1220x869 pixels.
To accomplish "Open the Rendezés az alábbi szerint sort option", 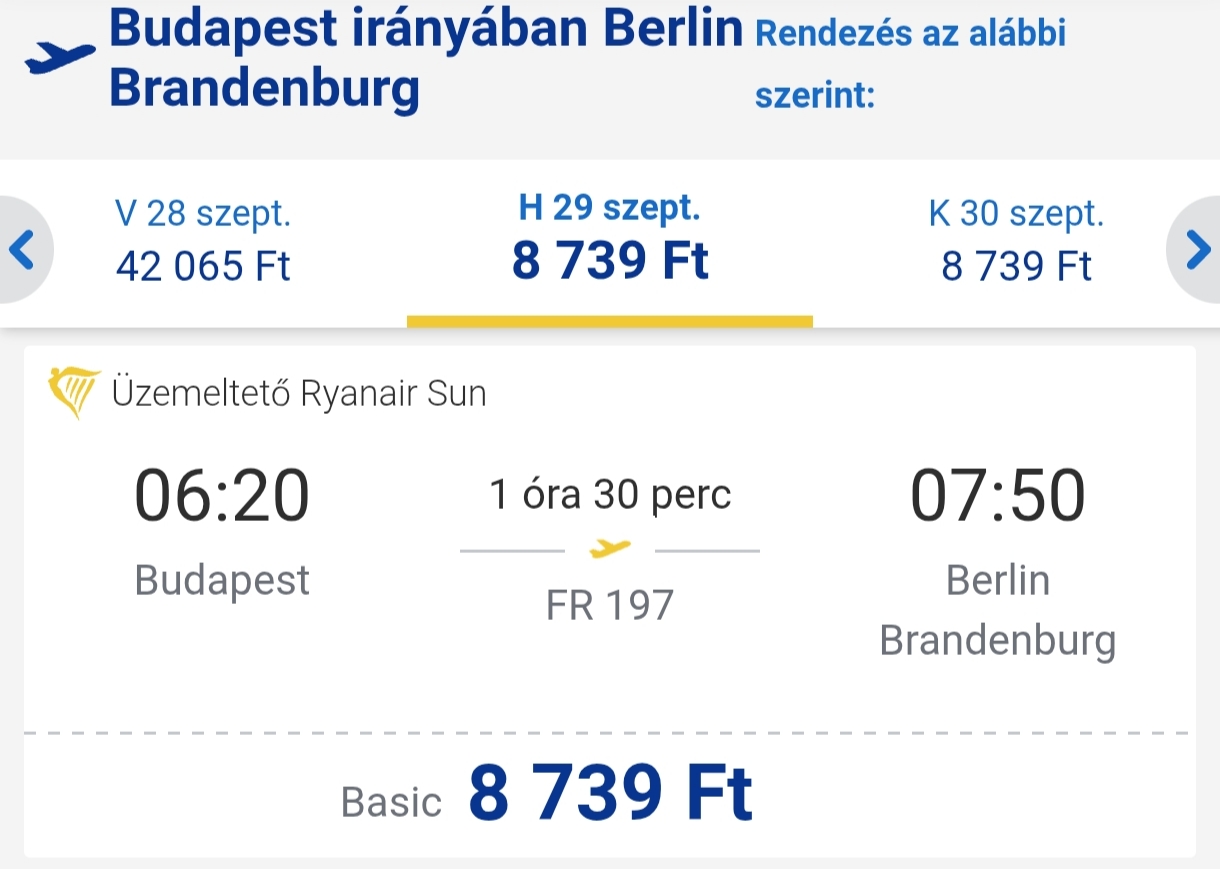I will tap(910, 64).
